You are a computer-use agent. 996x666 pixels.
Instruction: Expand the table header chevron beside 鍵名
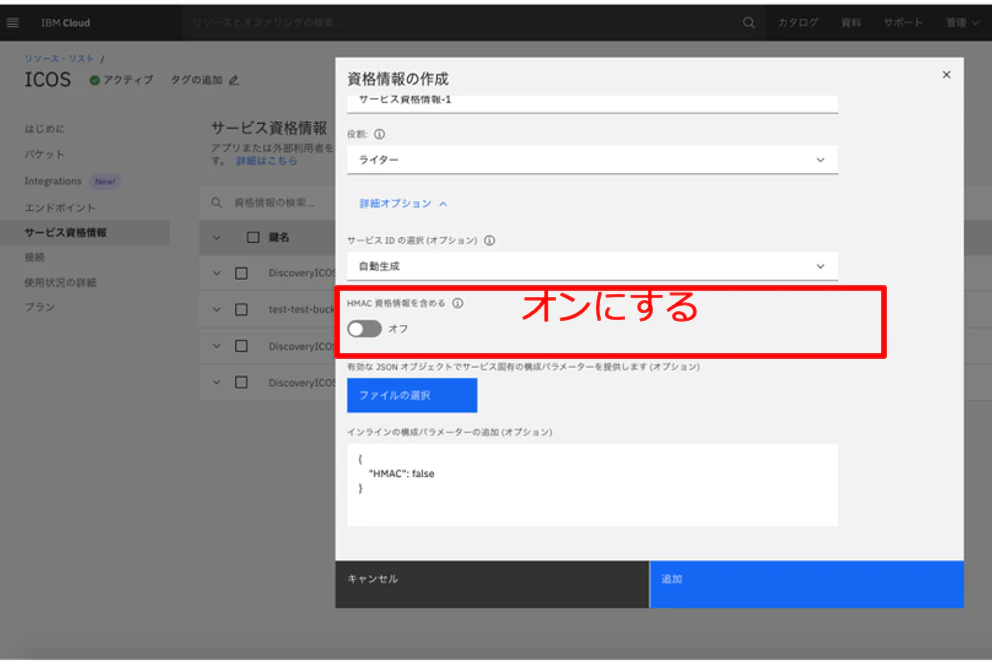tap(217, 238)
